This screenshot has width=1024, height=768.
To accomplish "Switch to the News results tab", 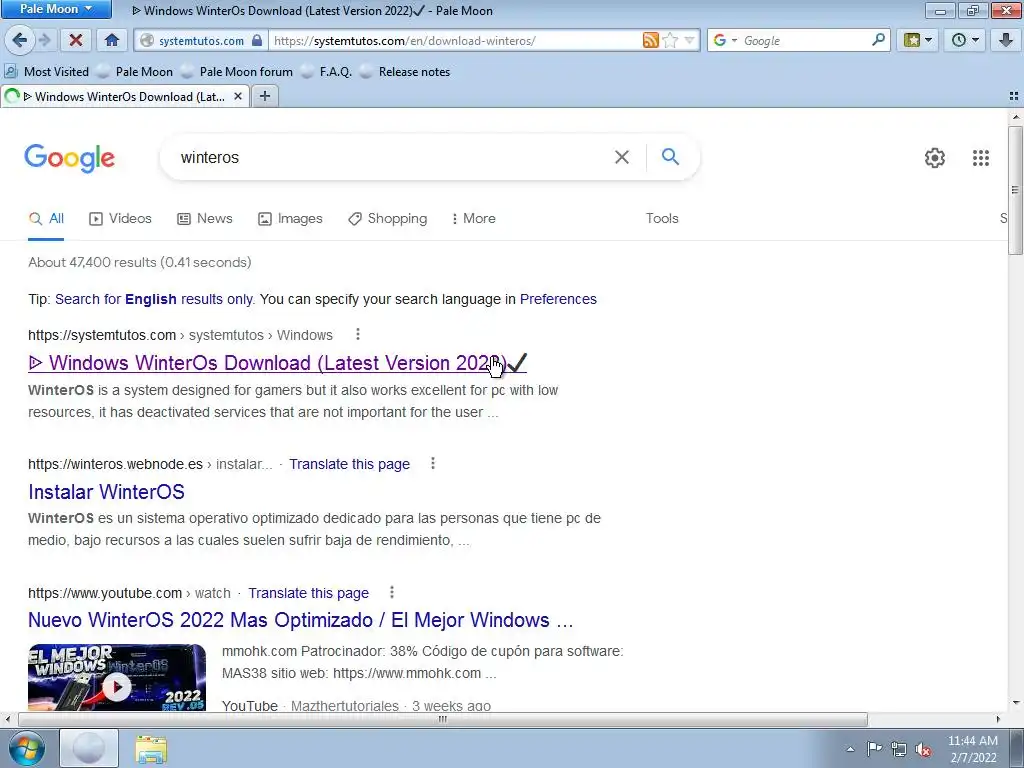I will [204, 219].
